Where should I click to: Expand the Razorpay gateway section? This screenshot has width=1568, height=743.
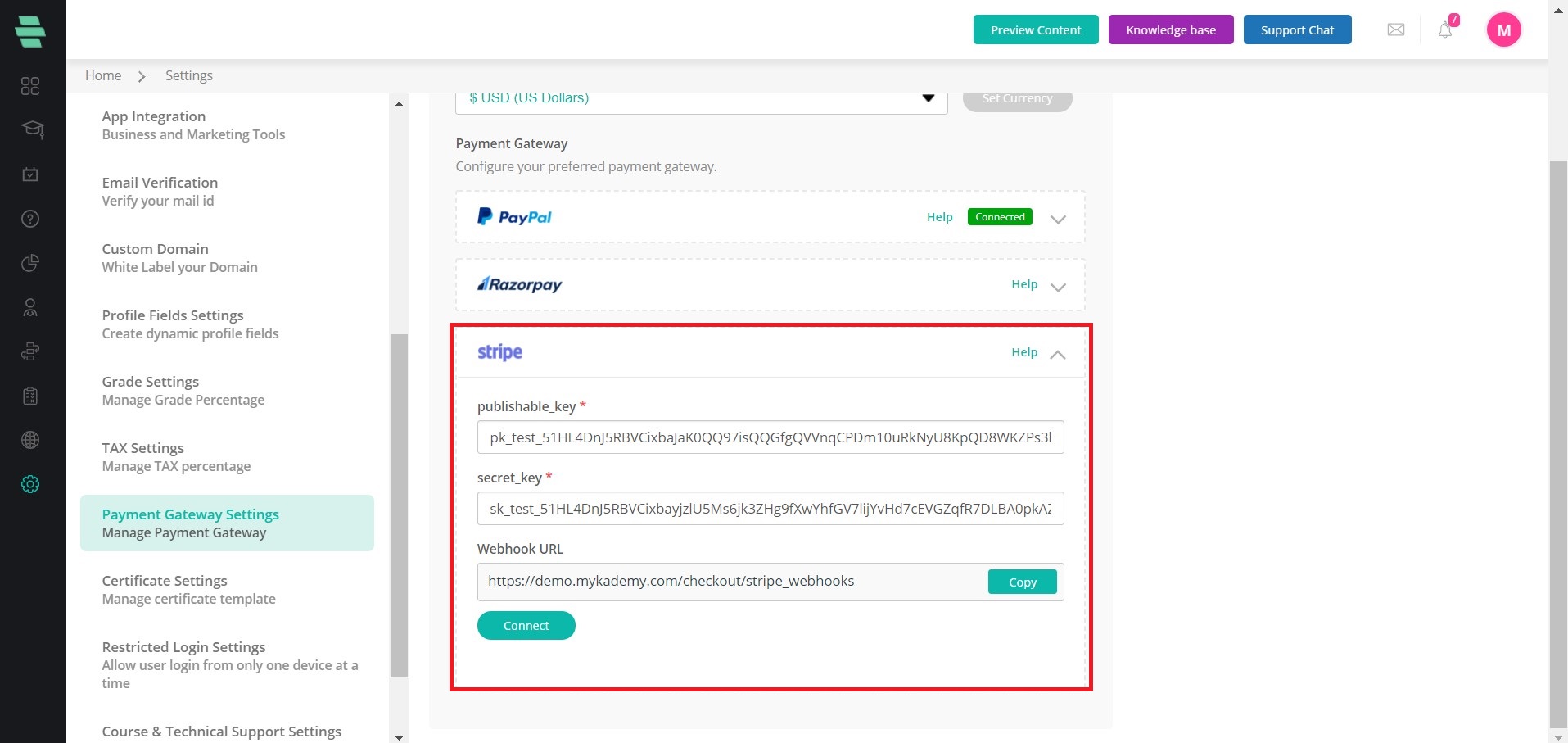point(1058,287)
